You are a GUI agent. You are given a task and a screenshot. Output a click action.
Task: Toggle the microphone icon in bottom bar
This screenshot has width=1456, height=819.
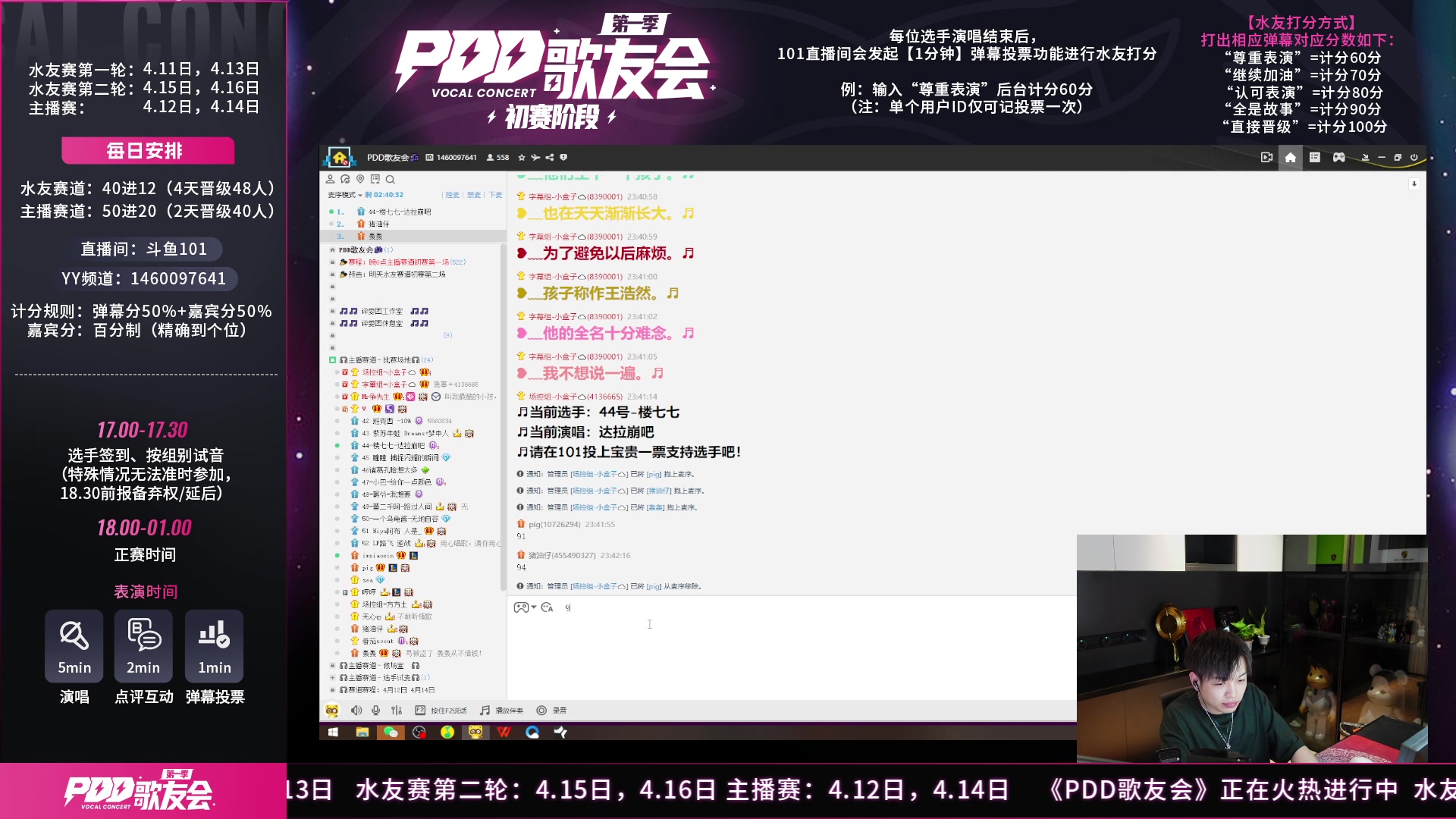[375, 711]
